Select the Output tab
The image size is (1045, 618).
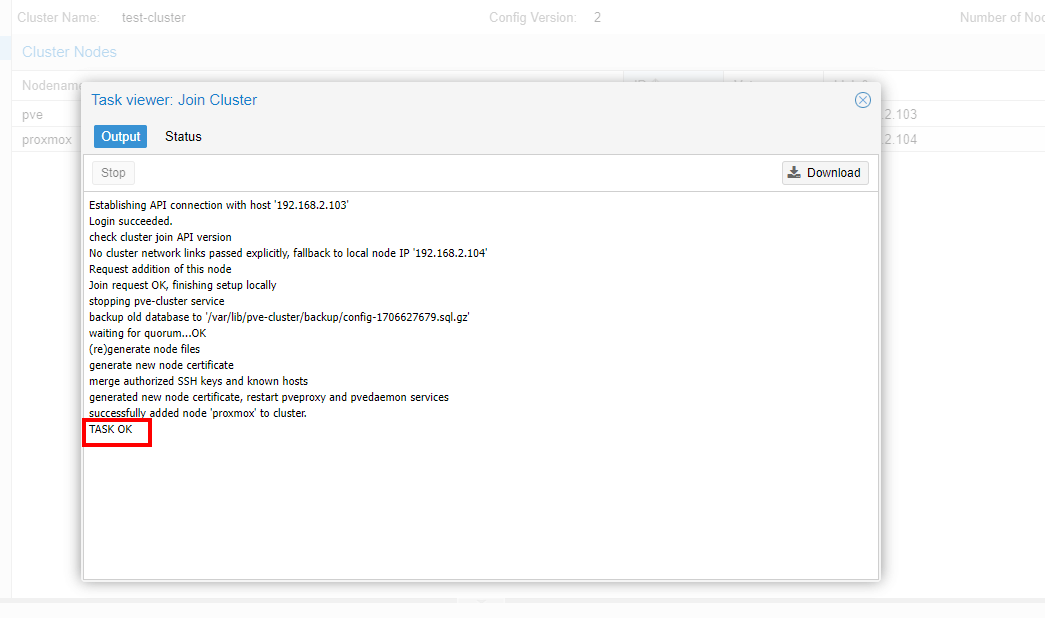click(120, 136)
